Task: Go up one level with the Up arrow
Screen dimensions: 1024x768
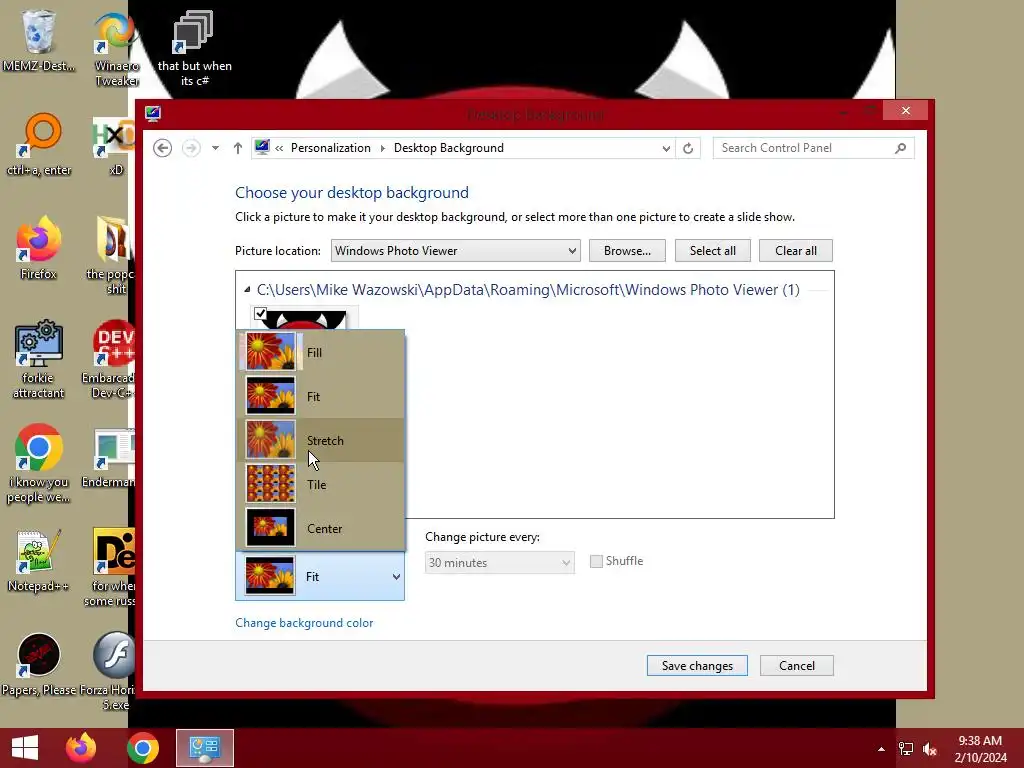Action: (x=238, y=148)
